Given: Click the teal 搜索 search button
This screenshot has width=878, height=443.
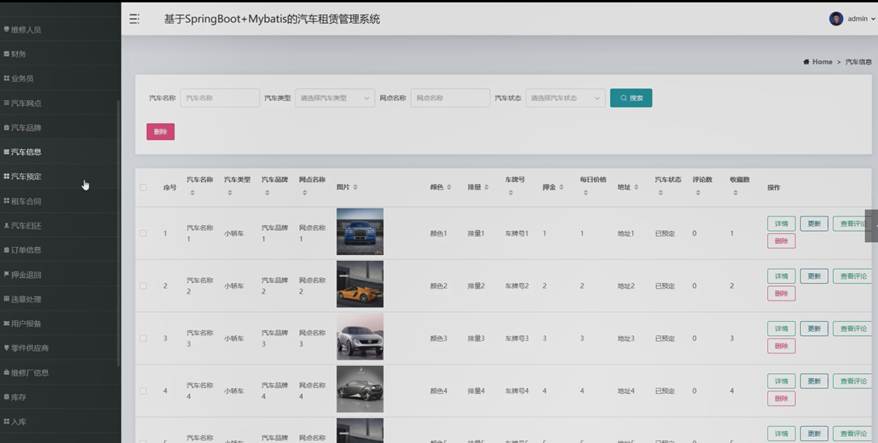Looking at the screenshot, I should [x=631, y=98].
